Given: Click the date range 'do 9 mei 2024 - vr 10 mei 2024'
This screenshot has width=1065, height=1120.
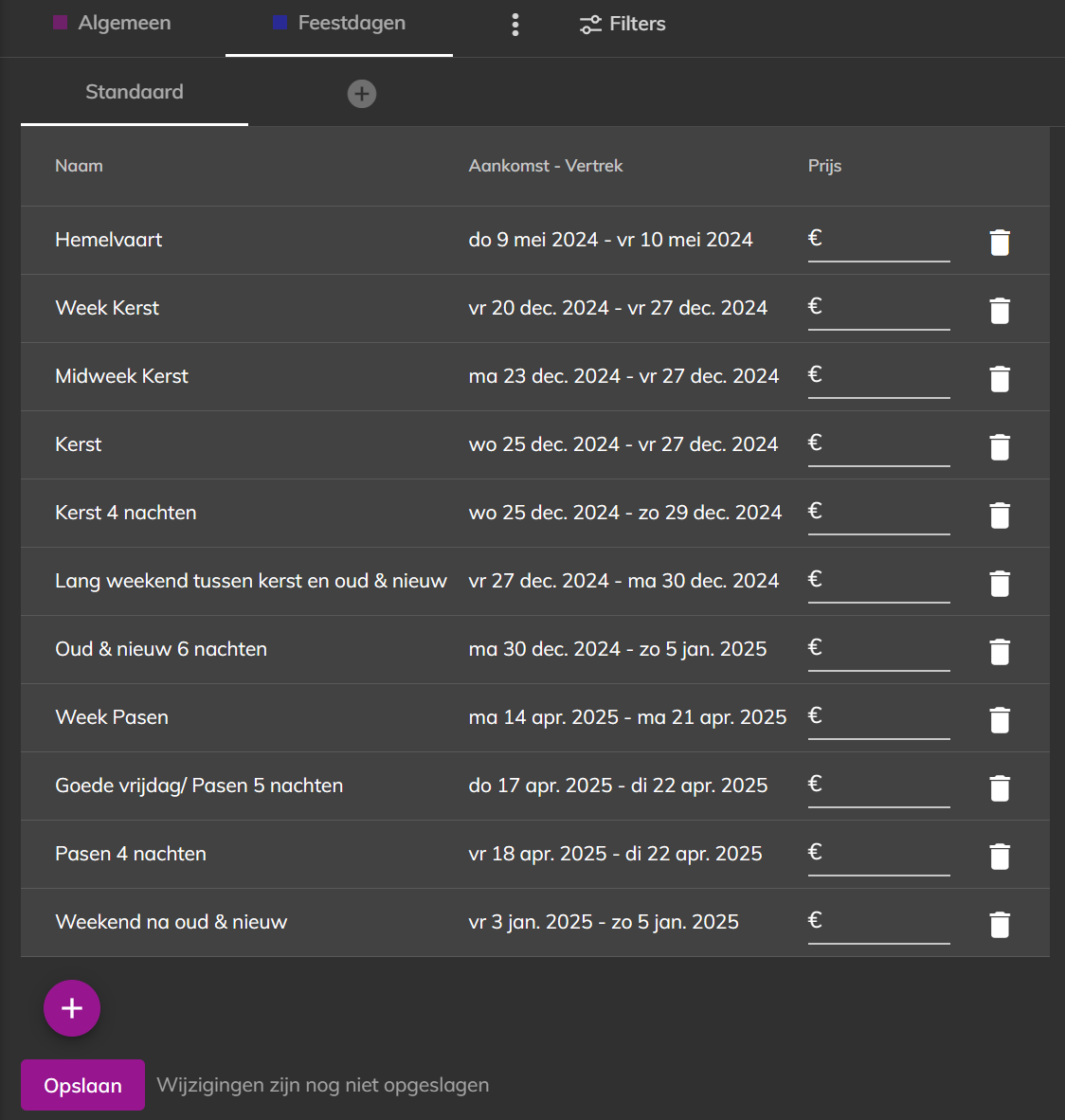Looking at the screenshot, I should tap(611, 240).
